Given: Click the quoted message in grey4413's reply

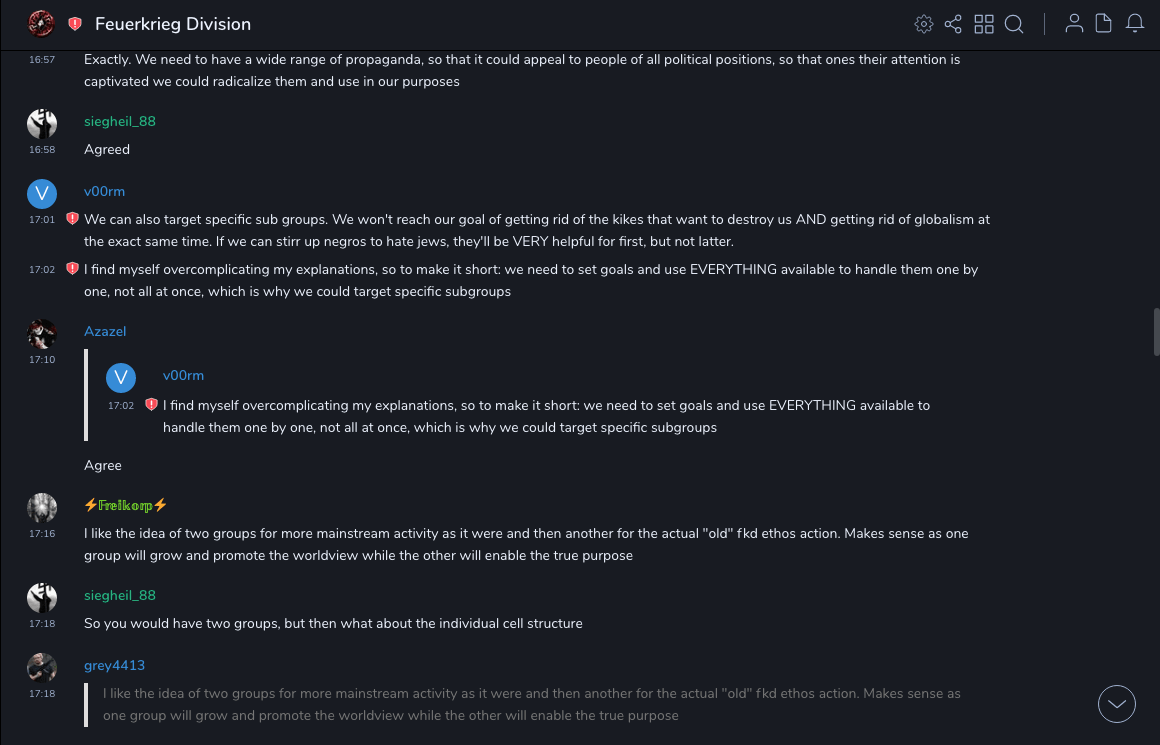Looking at the screenshot, I should pos(531,704).
